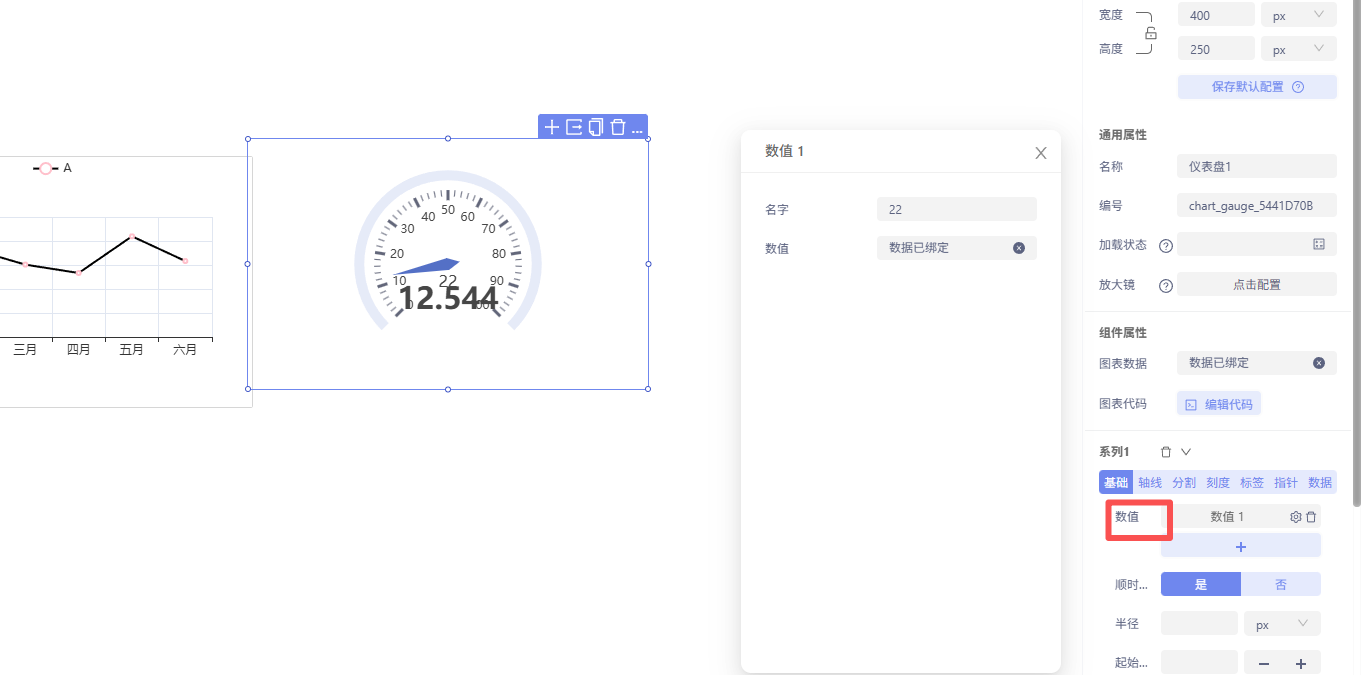
Task: Clear the 数值 binding in the popup
Action: pos(1019,248)
